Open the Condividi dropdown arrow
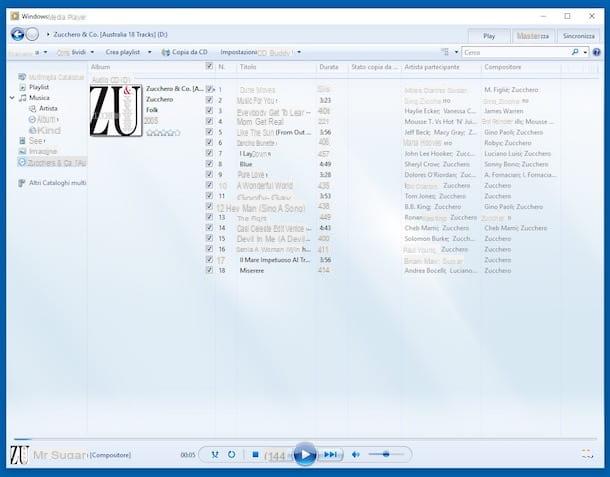 point(92,52)
